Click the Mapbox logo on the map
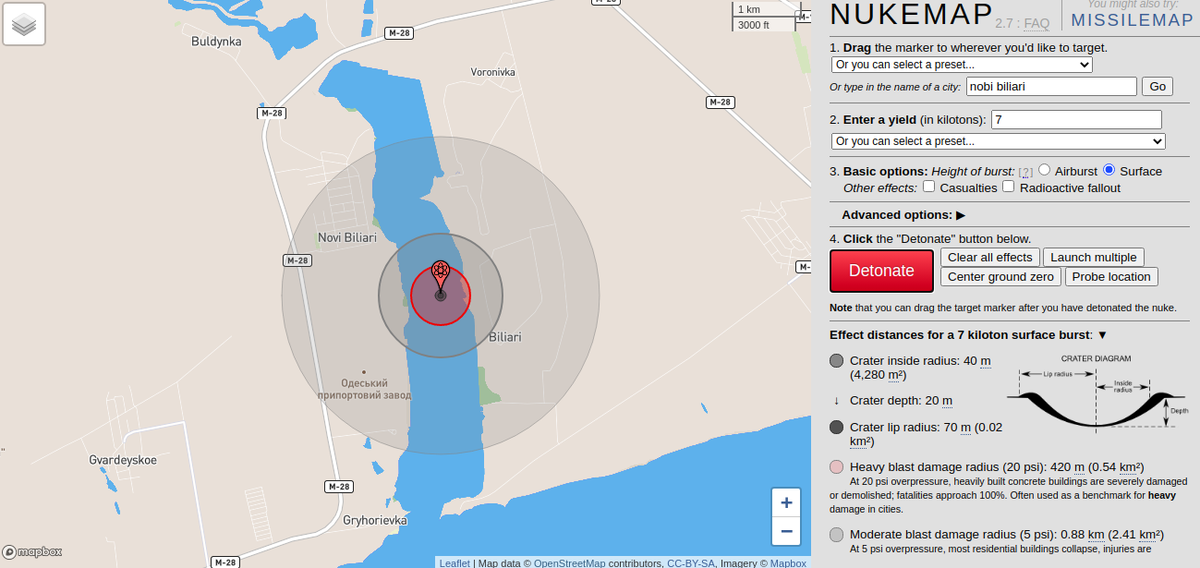1200x568 pixels. click(x=33, y=551)
